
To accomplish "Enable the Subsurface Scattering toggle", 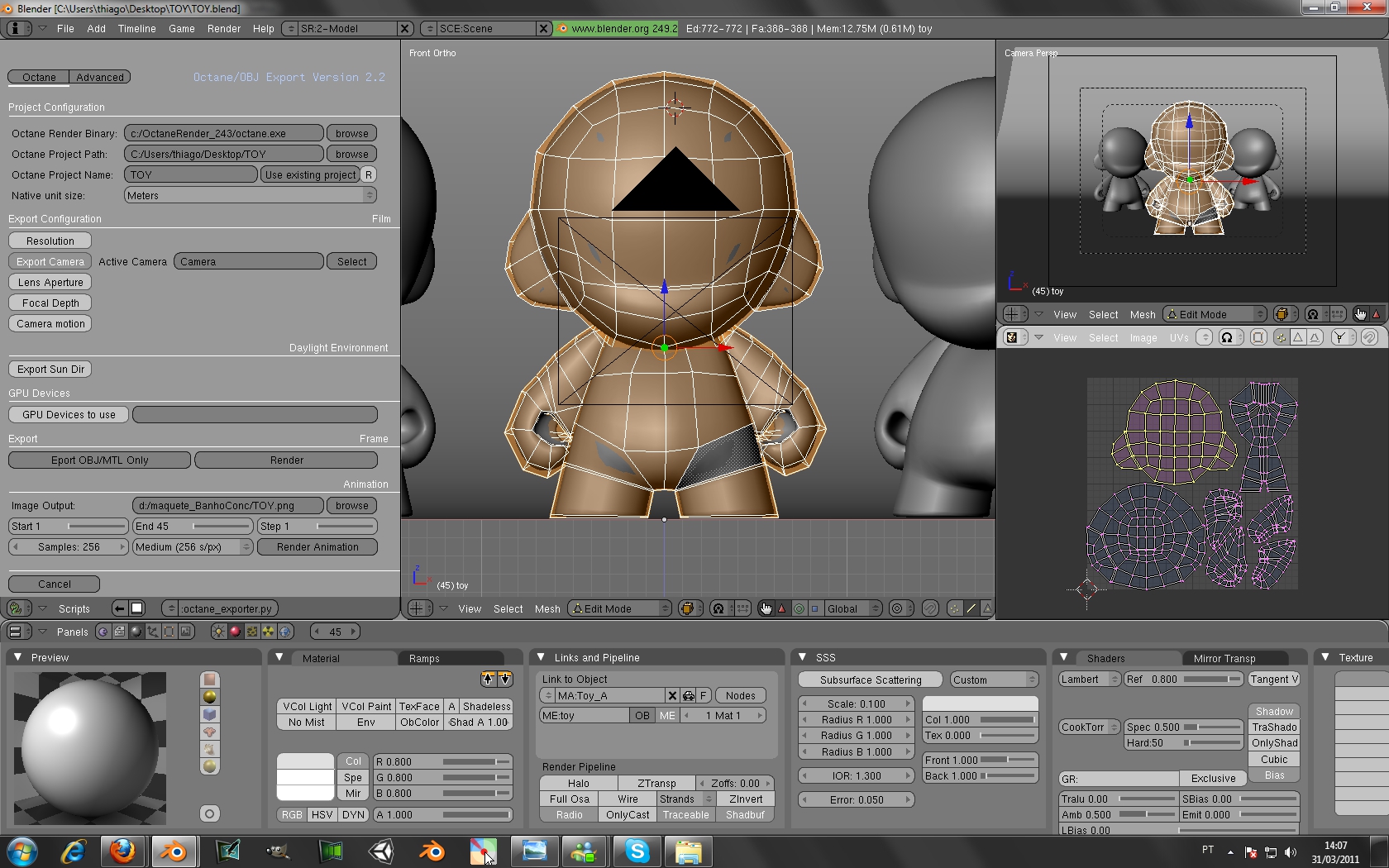I will point(870,680).
